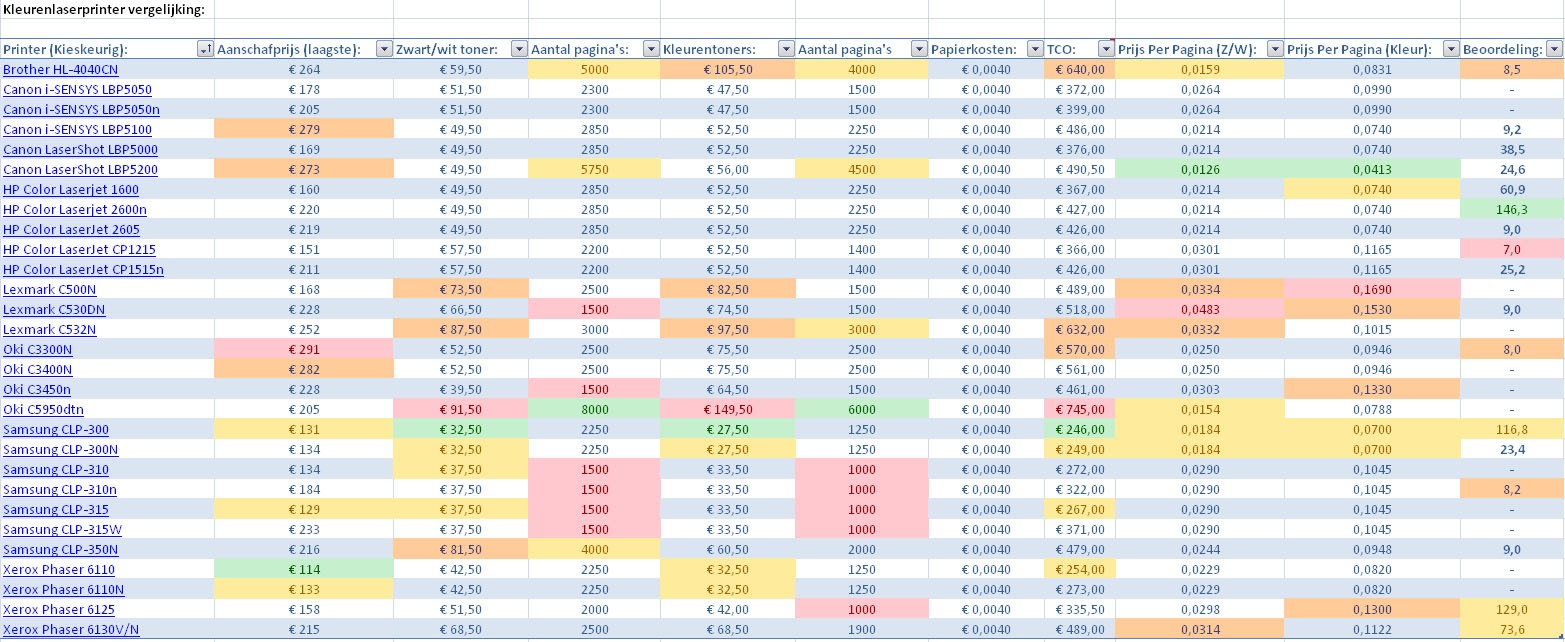Follow the Samsung CLP-310 link
The image size is (1565, 642).
click(x=56, y=470)
